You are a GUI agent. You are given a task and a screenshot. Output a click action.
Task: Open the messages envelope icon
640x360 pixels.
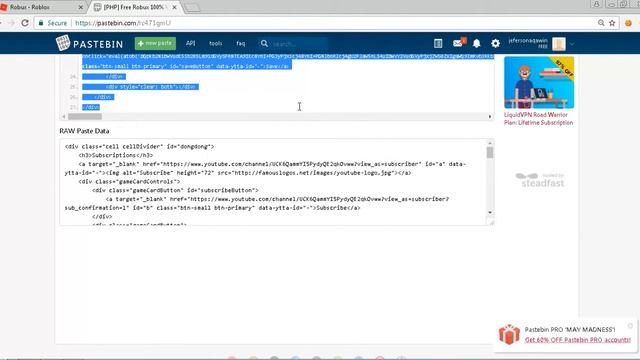(459, 42)
